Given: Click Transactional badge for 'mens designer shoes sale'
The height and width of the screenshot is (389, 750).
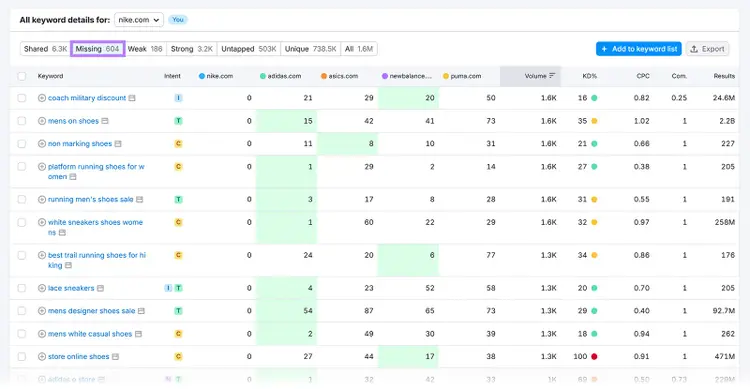Looking at the screenshot, I should (178, 311).
